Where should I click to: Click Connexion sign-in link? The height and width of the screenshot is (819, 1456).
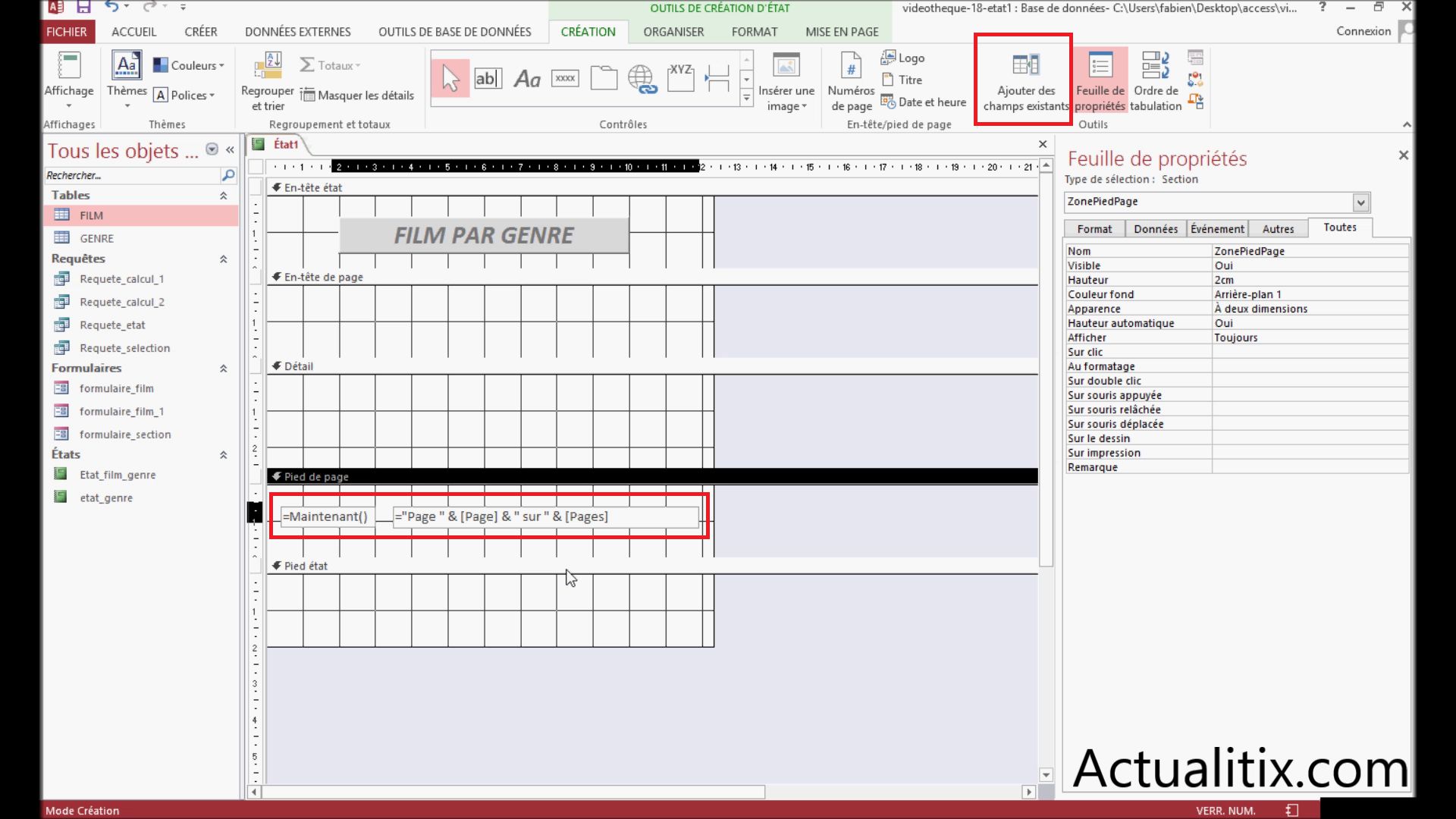(x=1363, y=31)
